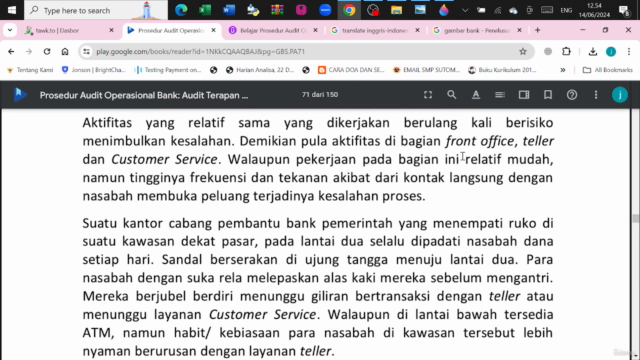Open the side panel view icon
The height and width of the screenshot is (360, 640).
524,95
